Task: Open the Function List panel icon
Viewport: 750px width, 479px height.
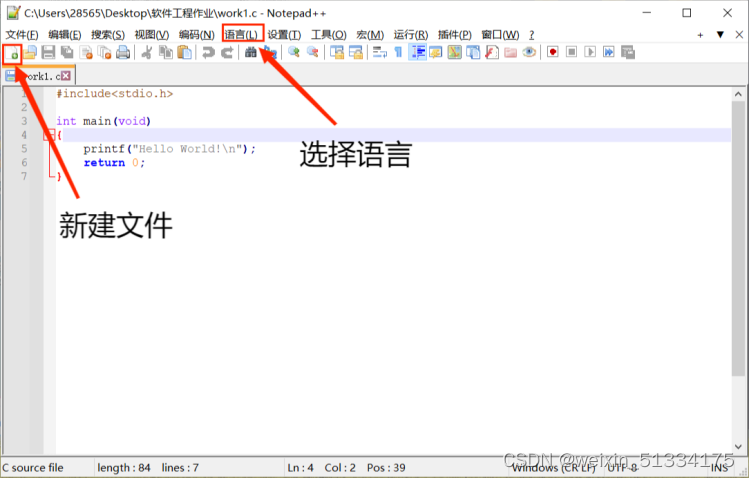Action: (492, 52)
